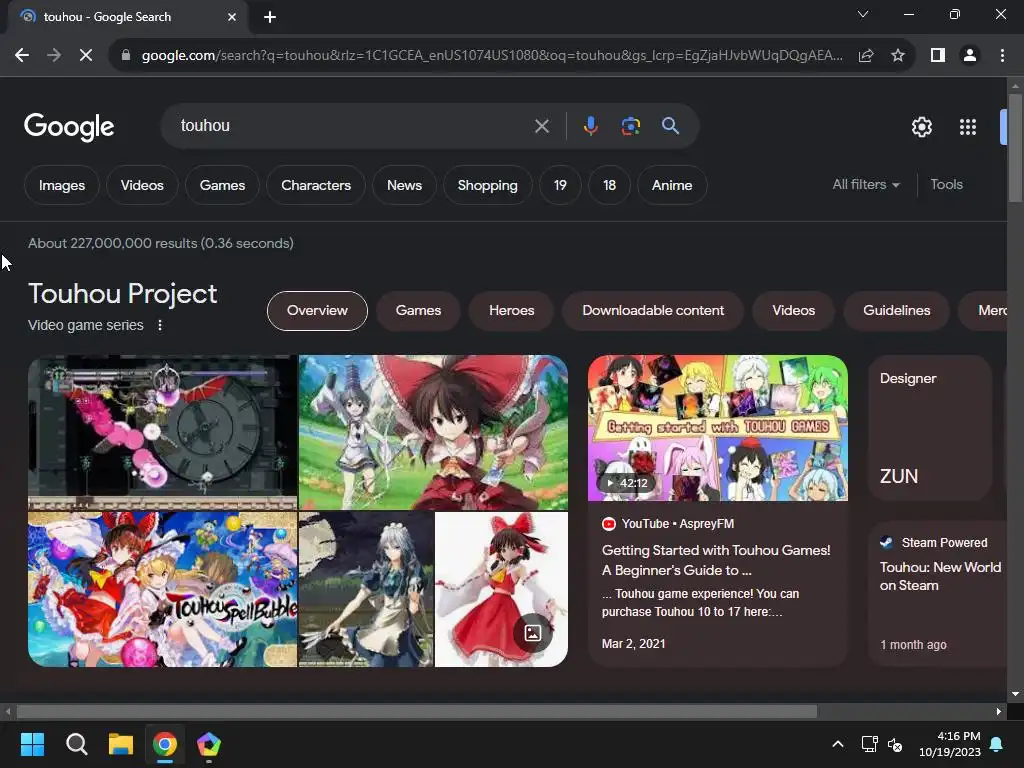Open the Chrome profile menu

(970, 56)
